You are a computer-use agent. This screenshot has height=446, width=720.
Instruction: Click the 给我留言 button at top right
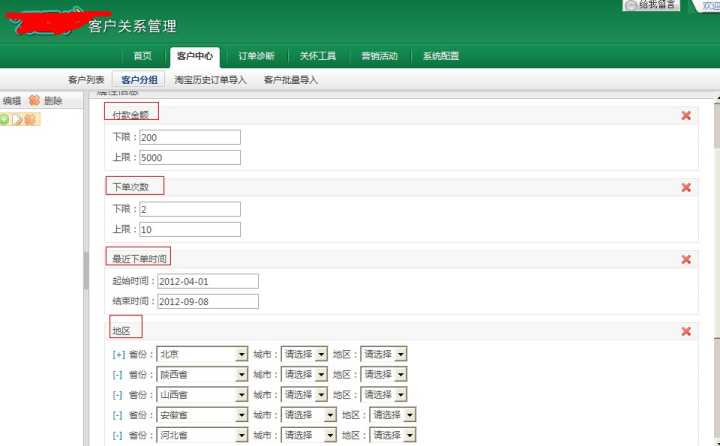(x=651, y=5)
